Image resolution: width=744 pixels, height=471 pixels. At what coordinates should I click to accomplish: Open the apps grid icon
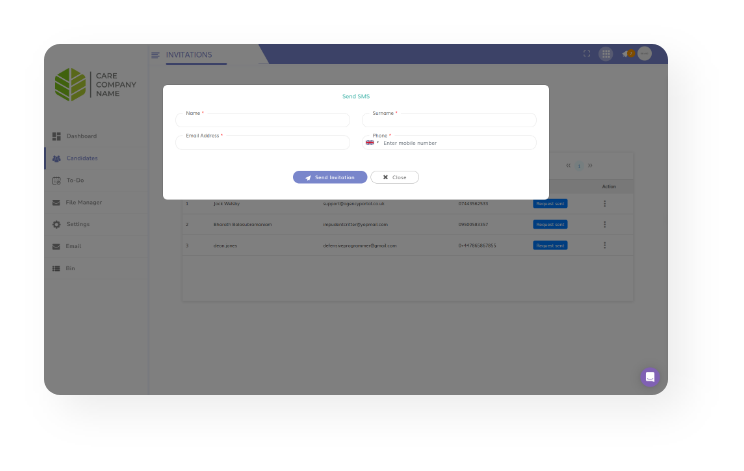[x=605, y=54]
